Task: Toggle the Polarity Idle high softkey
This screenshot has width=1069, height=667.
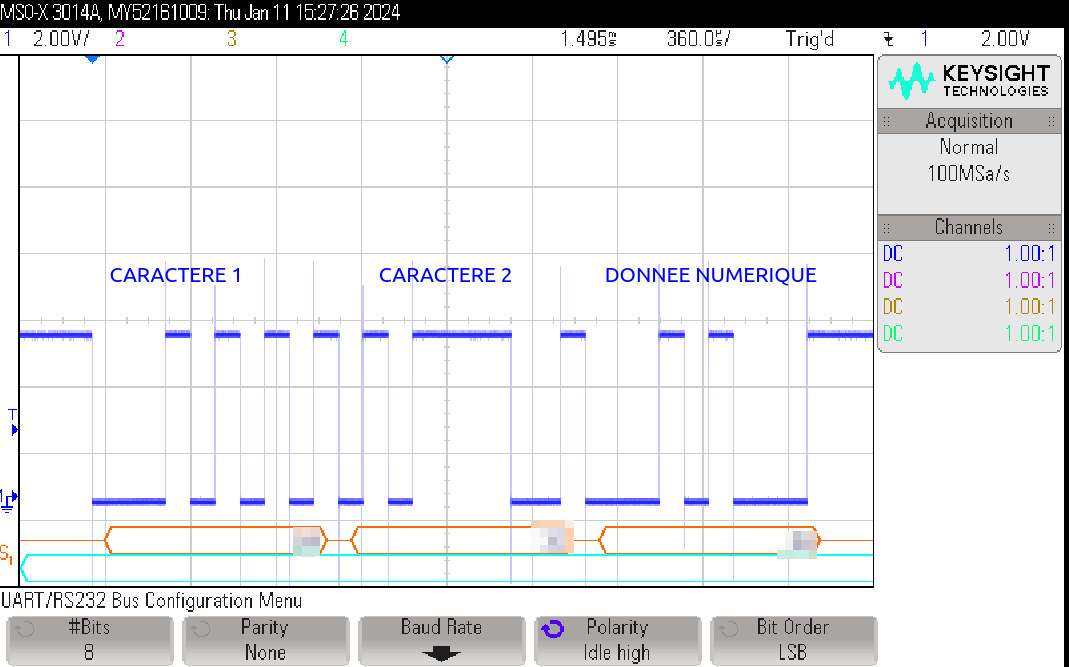Action: 616,640
